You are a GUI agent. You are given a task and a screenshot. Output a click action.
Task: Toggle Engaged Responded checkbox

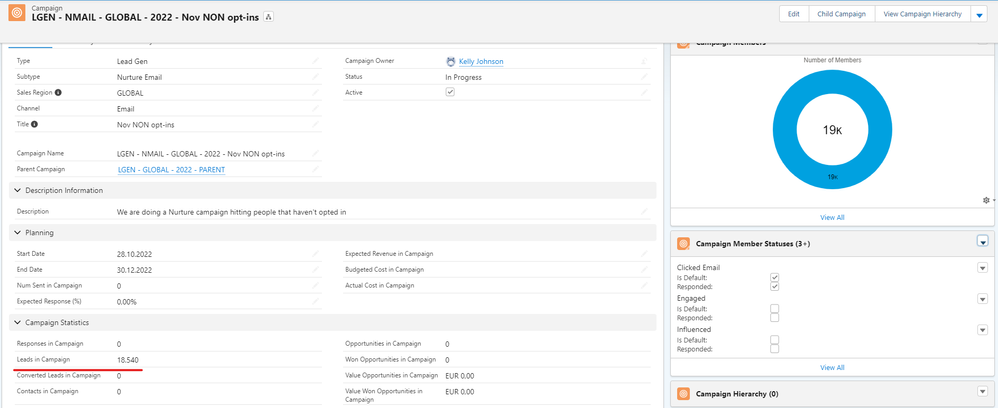pos(775,317)
